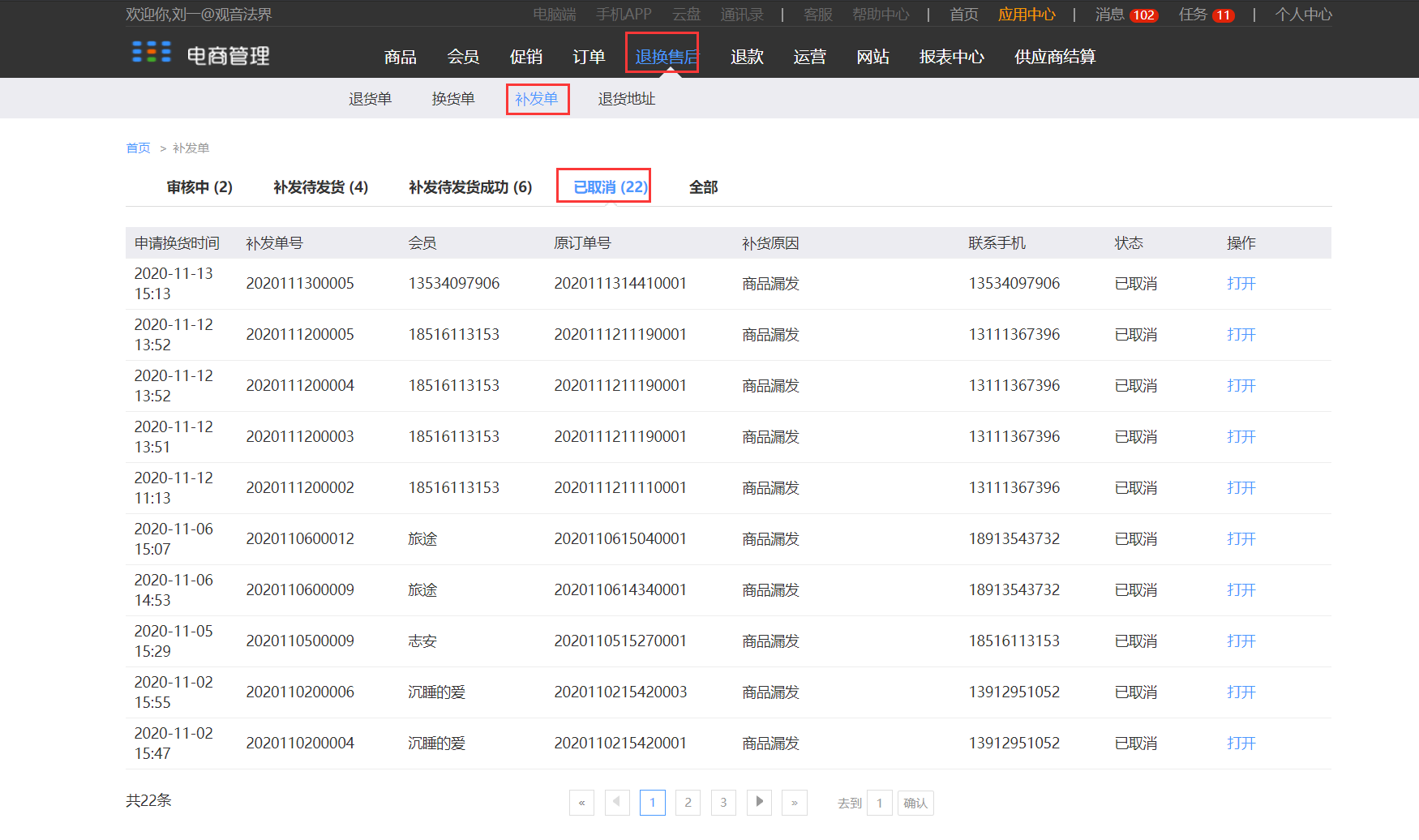Click original order 2020111314410001

(620, 284)
